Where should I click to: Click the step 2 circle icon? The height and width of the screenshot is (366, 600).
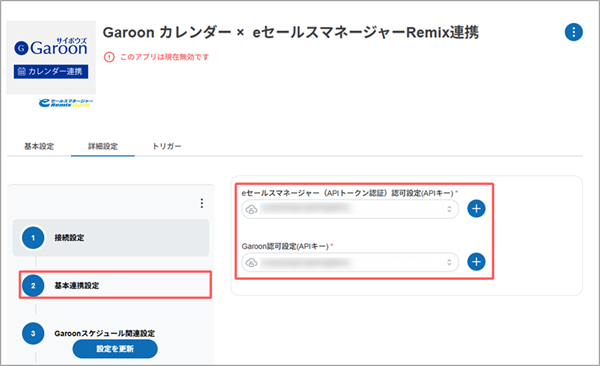click(x=33, y=286)
